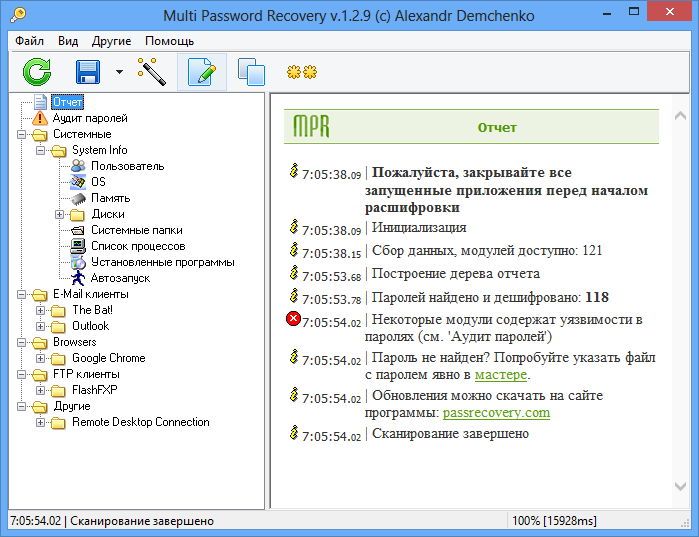Click log entry Паролей найдено и дешифровано: 118
This screenshot has width=699, height=537.
(x=490, y=297)
